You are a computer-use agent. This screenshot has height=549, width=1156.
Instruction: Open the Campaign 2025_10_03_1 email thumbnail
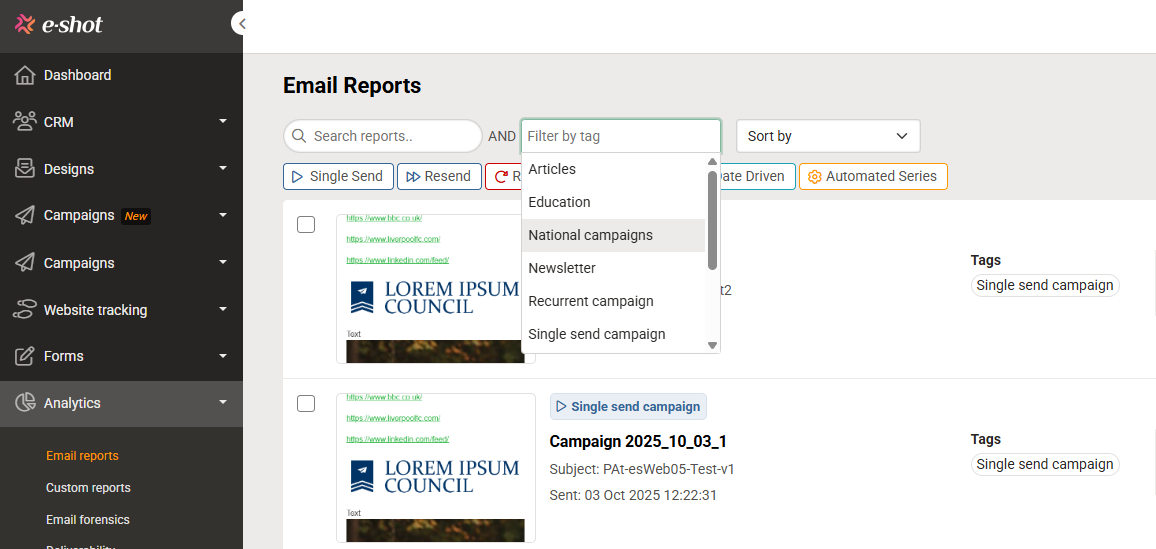click(x=436, y=468)
